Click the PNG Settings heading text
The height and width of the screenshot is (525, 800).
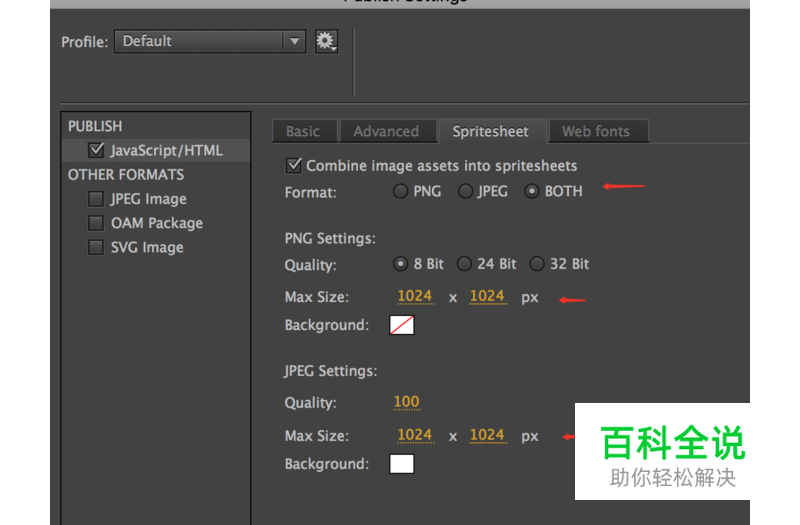[330, 238]
